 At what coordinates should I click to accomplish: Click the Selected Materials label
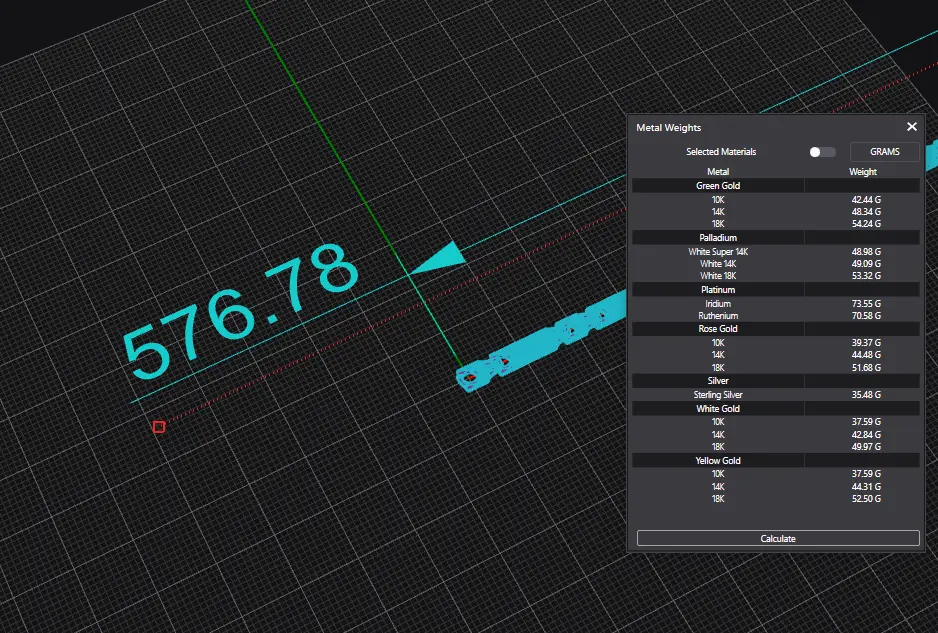pyautogui.click(x=721, y=152)
